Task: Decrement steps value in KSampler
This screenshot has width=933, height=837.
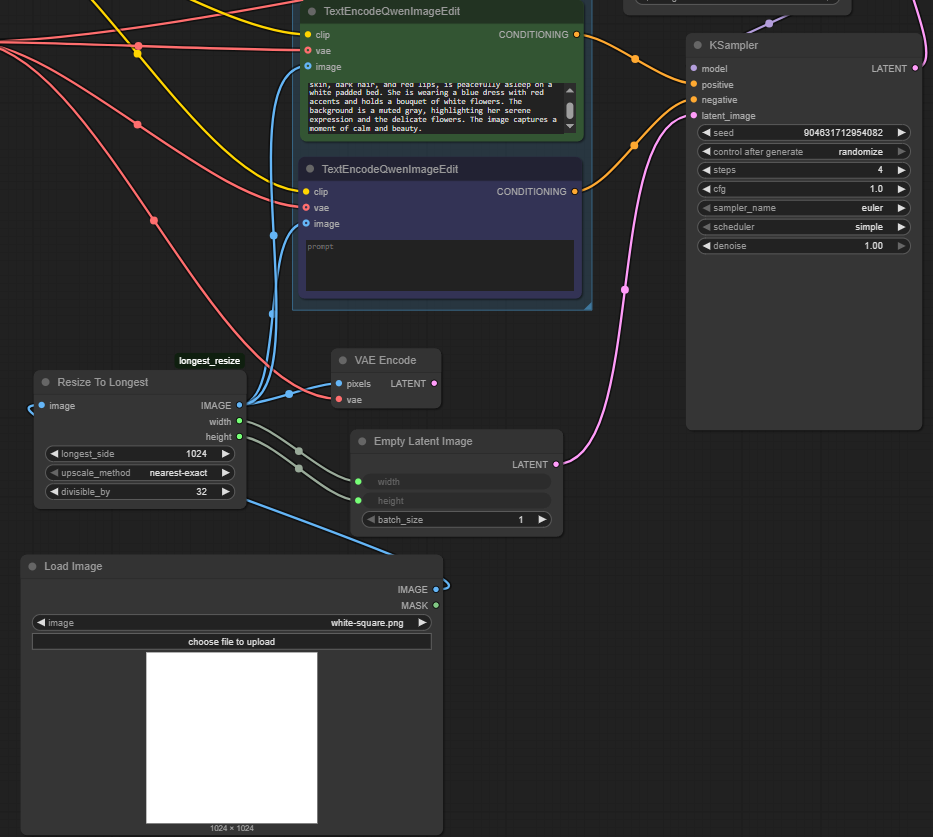Action: (x=706, y=170)
